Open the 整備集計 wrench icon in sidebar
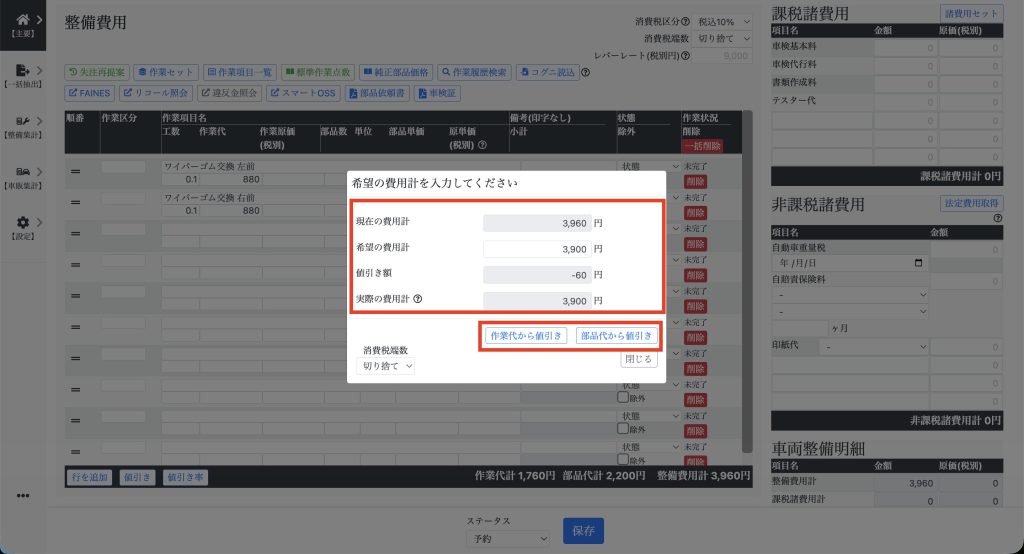Screen dimensions: 1024x554 click(x=23, y=122)
